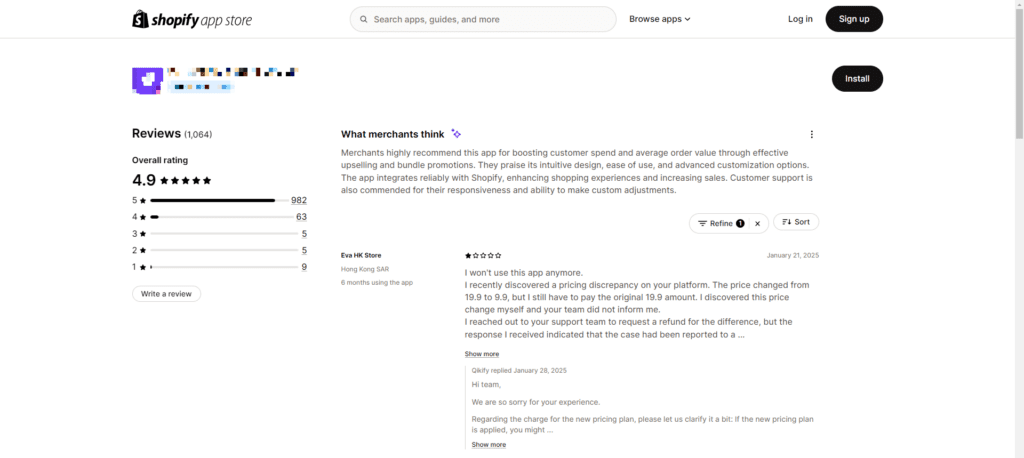
Task: Open the Sort dropdown
Action: point(796,222)
